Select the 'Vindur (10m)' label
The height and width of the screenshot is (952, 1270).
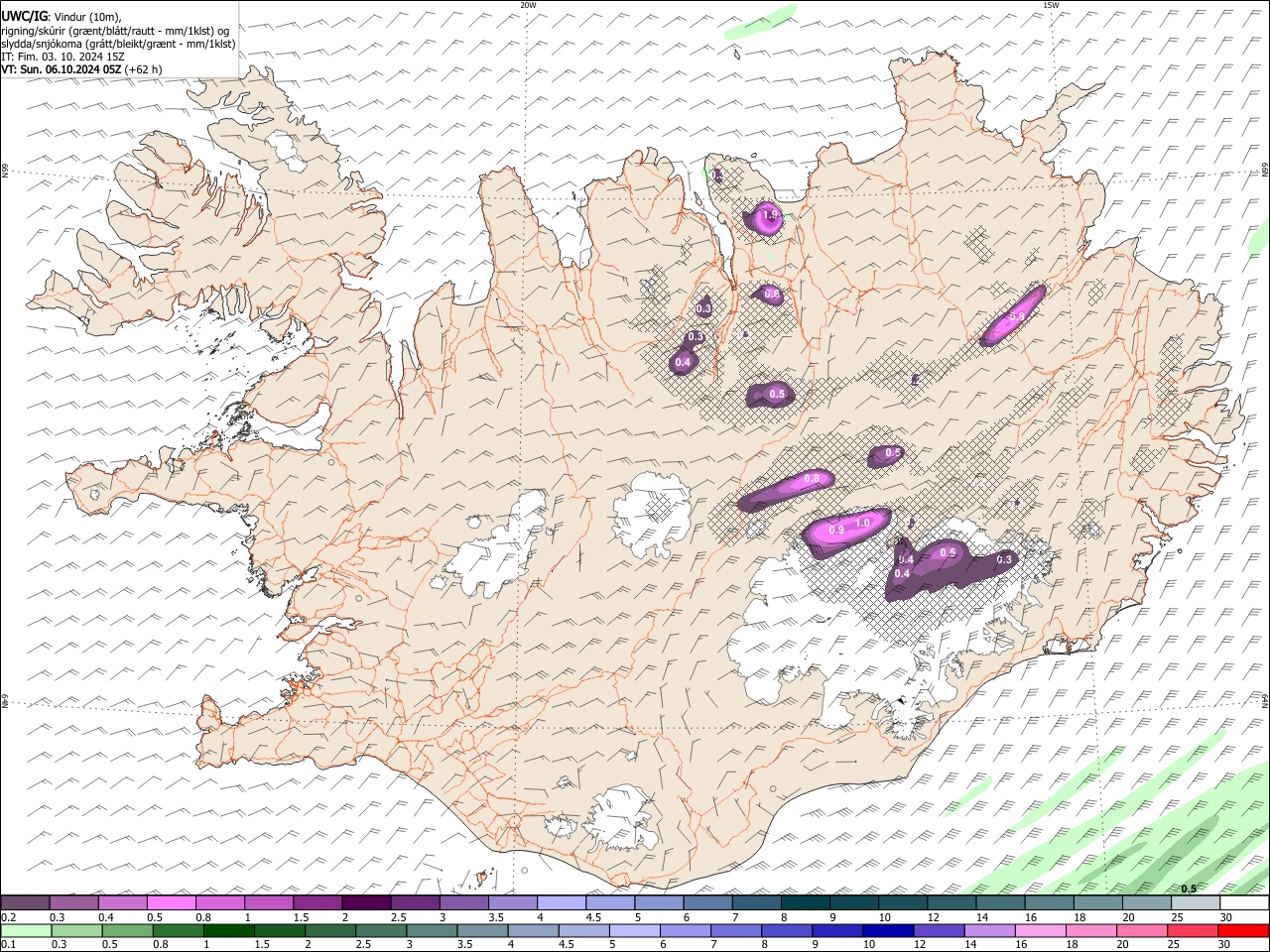(x=87, y=17)
